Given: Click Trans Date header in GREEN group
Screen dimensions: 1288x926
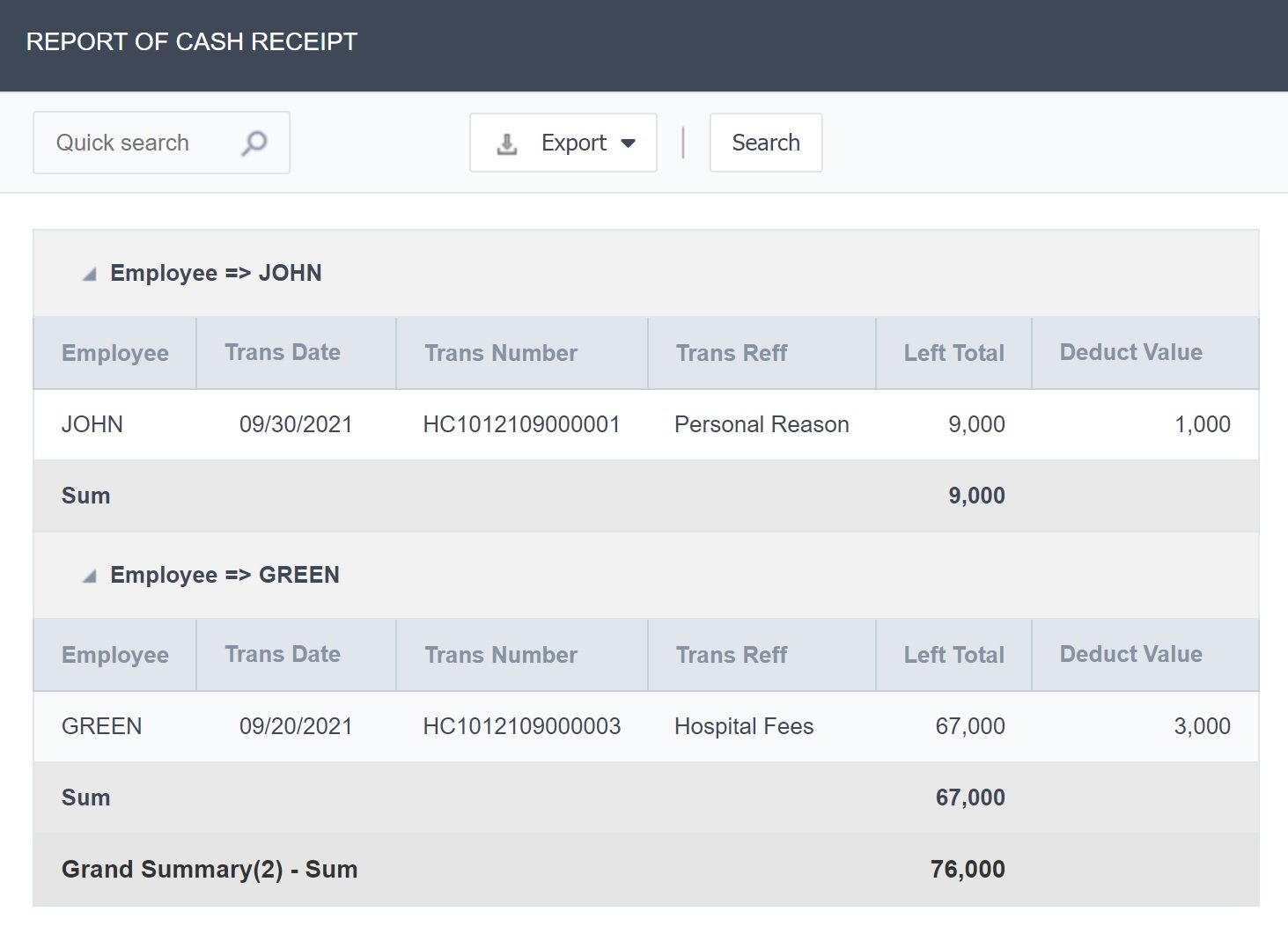Looking at the screenshot, I should pyautogui.click(x=283, y=655).
